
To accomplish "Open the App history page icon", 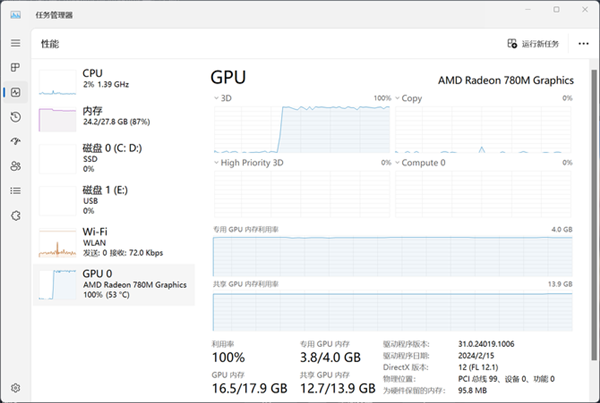I will (15, 117).
